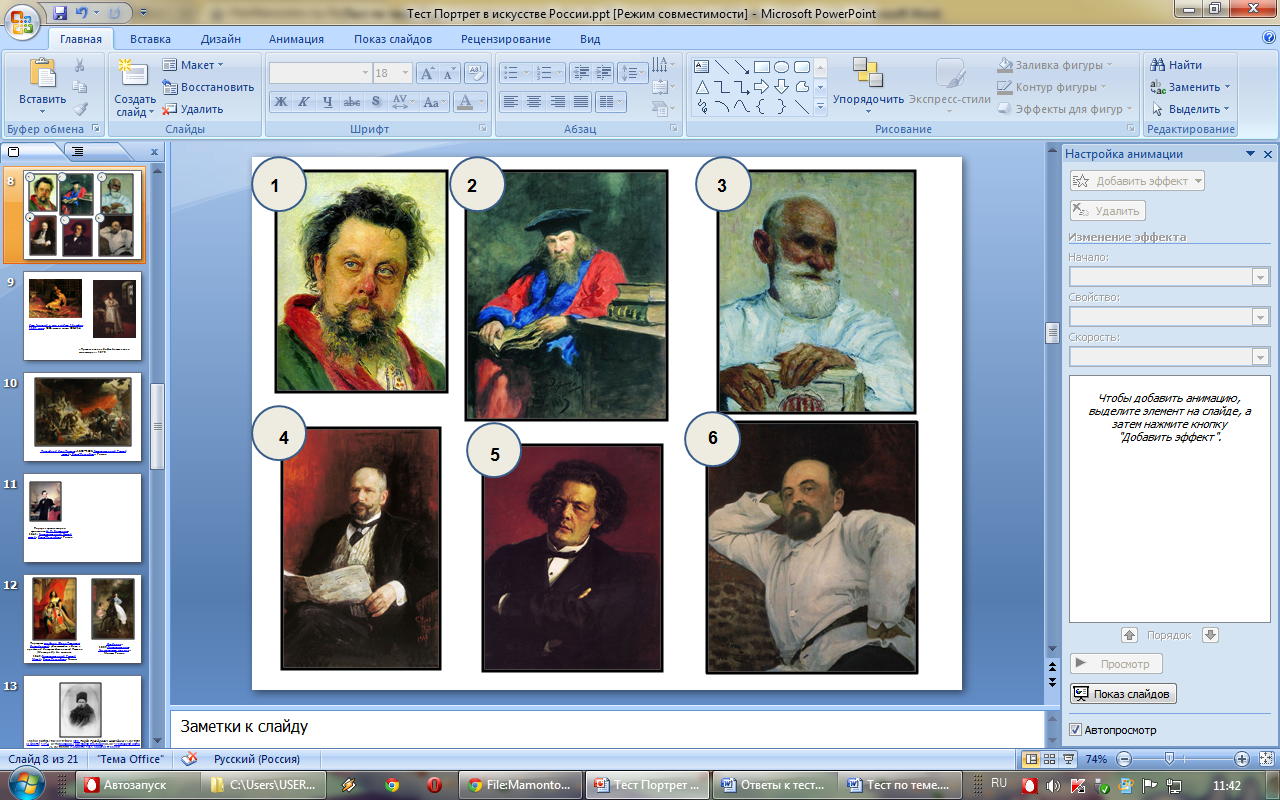Click the Paste (Вставить) clipboard icon

[x=42, y=75]
